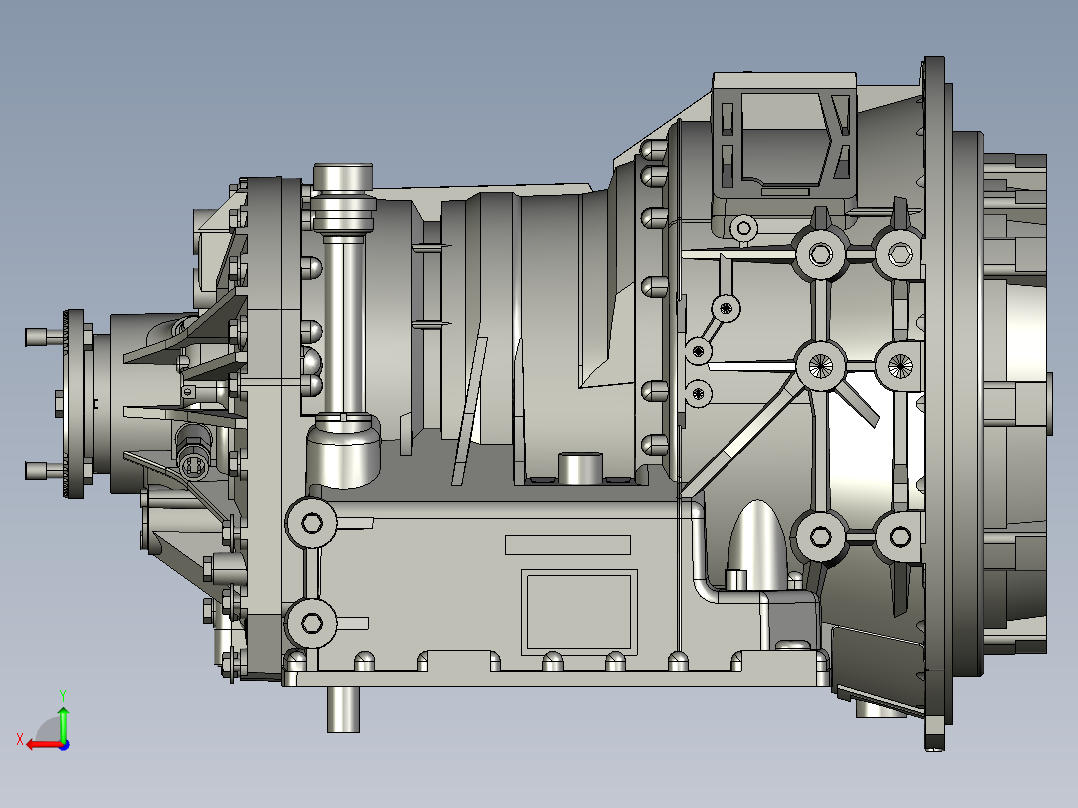
Task: Select the output flange on the gearbox's left end
Action: pyautogui.click(x=74, y=404)
